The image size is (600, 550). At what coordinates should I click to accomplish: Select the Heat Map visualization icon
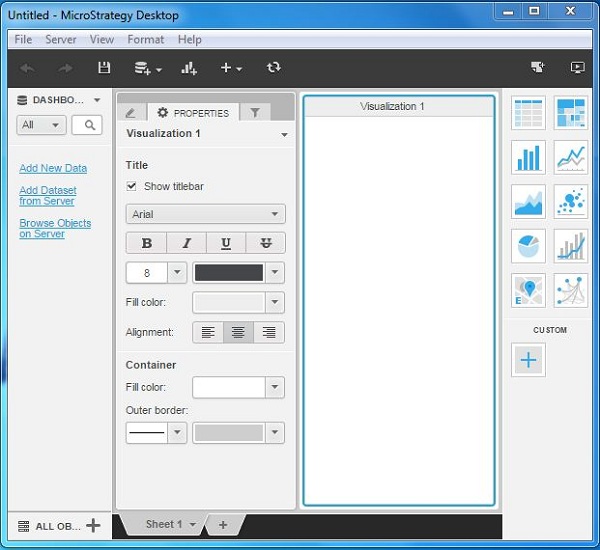click(570, 113)
